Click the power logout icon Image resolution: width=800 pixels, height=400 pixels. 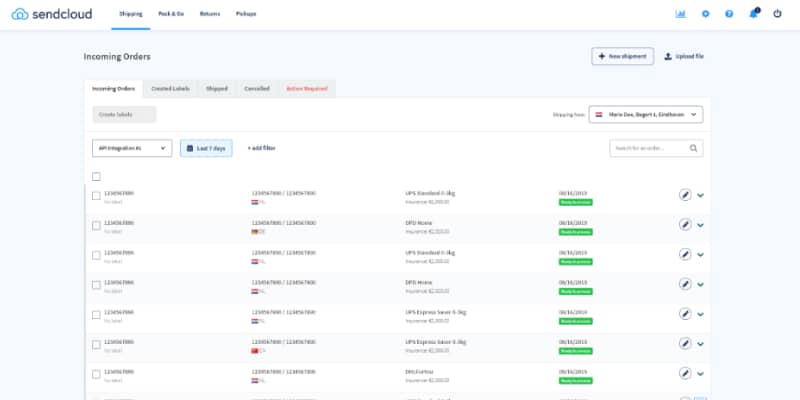[x=777, y=14]
